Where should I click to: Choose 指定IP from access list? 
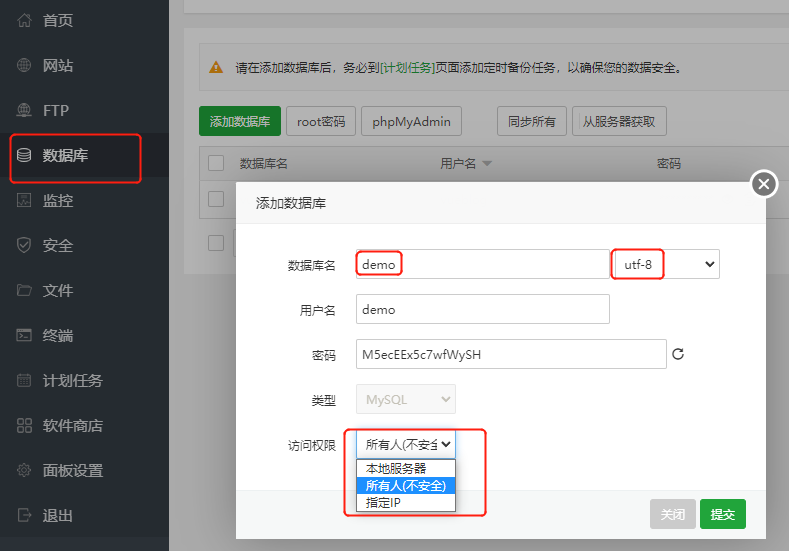pyautogui.click(x=406, y=503)
